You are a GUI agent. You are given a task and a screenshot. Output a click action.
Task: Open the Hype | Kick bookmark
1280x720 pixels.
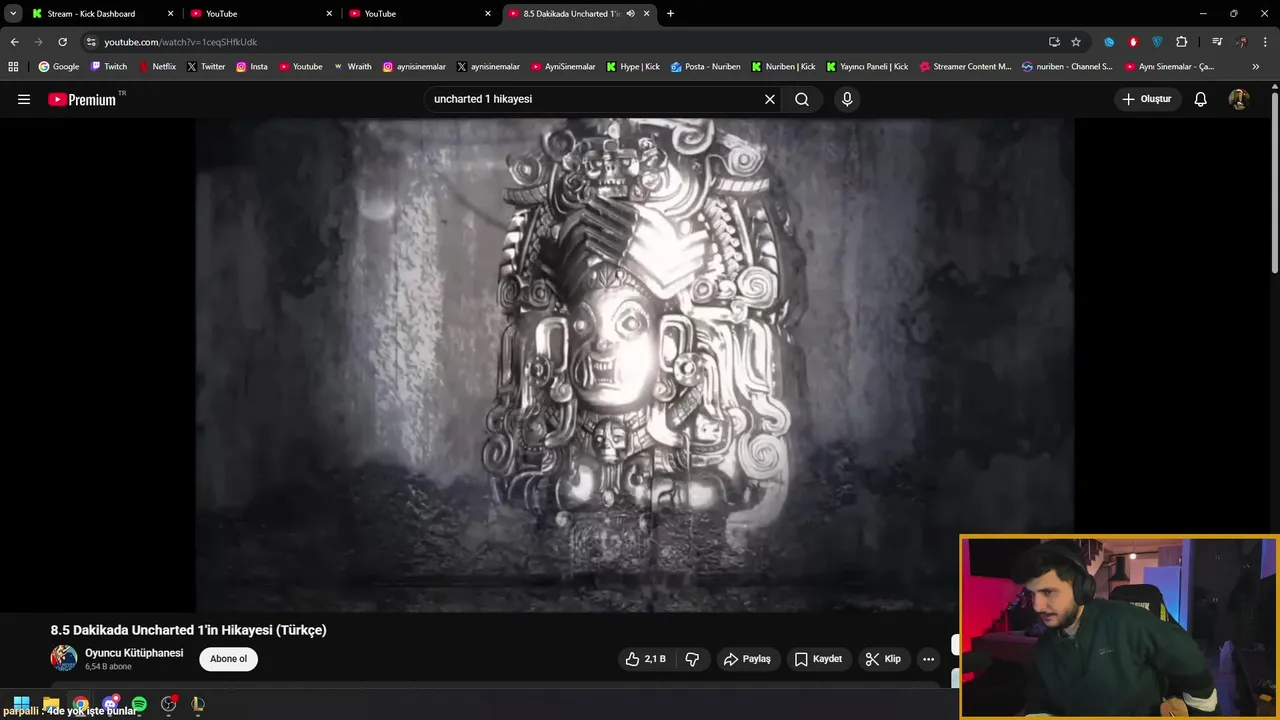(633, 67)
